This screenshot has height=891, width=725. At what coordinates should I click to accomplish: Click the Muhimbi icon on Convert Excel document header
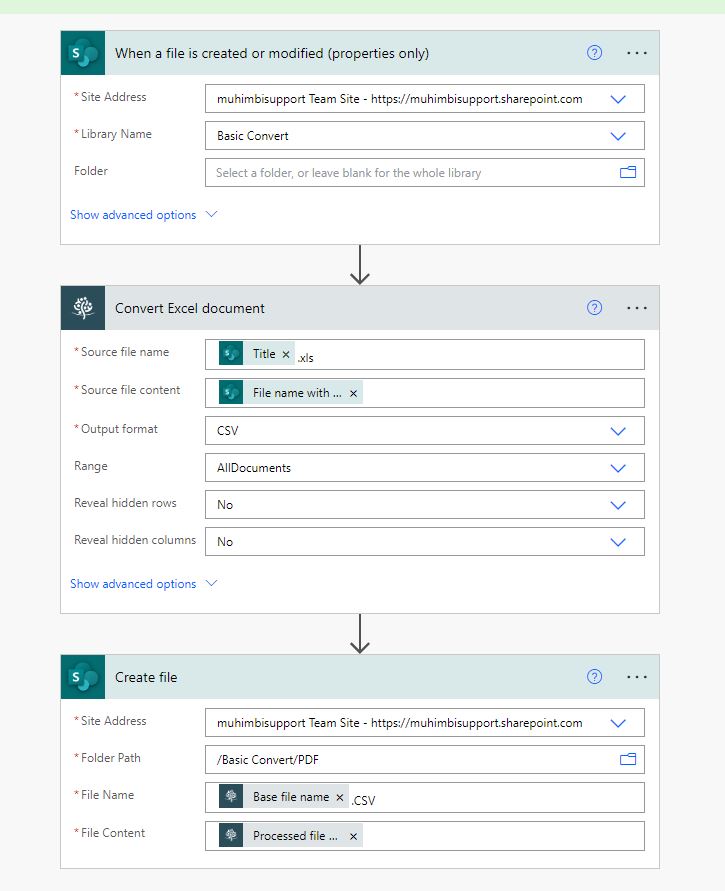pos(82,307)
